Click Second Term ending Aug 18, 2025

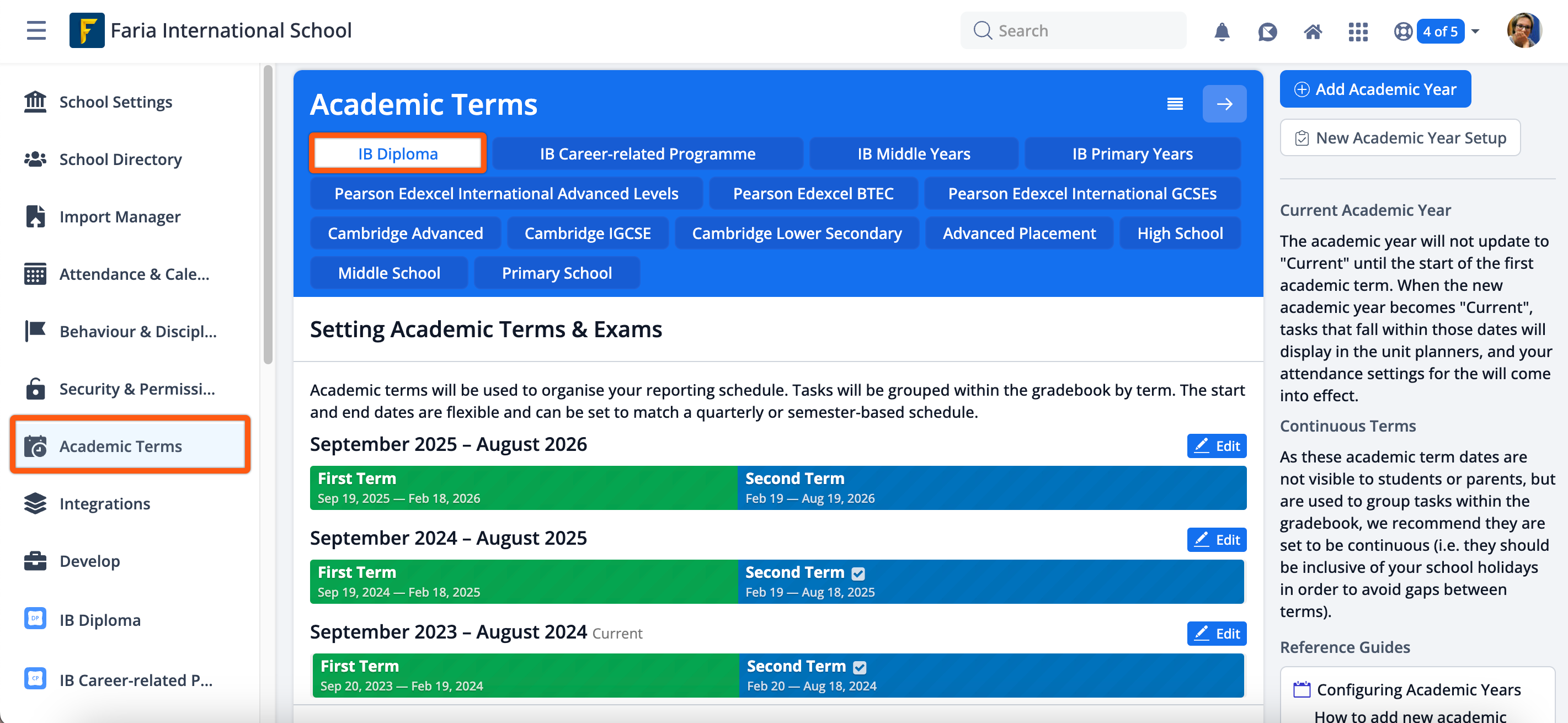pos(991,582)
